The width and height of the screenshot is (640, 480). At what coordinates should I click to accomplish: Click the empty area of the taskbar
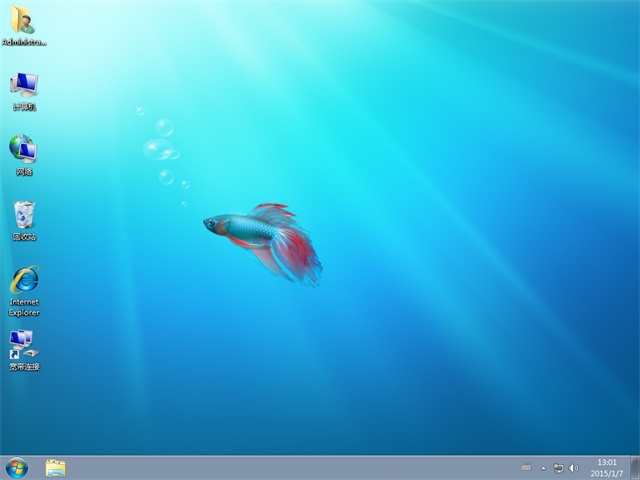pos(300,467)
